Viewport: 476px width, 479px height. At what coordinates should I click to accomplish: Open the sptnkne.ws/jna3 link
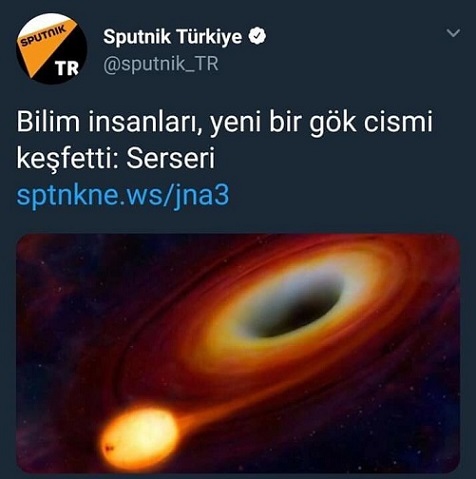coord(123,195)
